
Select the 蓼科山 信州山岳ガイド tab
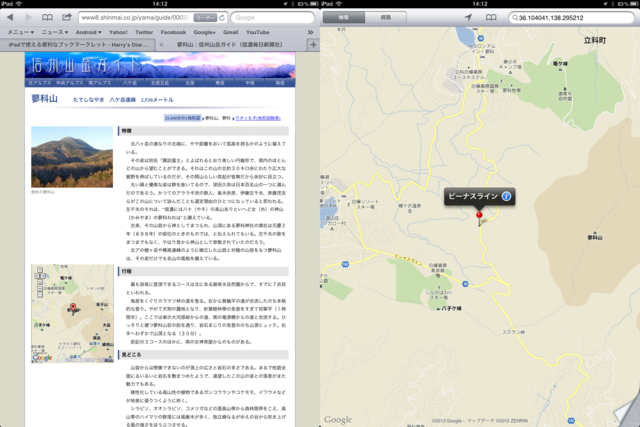pyautogui.click(x=231, y=44)
